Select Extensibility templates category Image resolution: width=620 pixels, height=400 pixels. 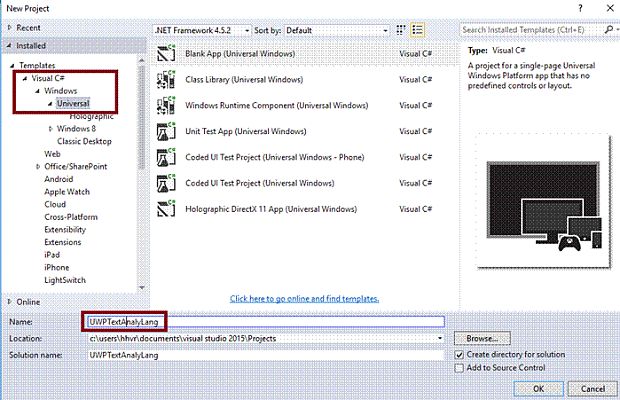(x=65, y=230)
